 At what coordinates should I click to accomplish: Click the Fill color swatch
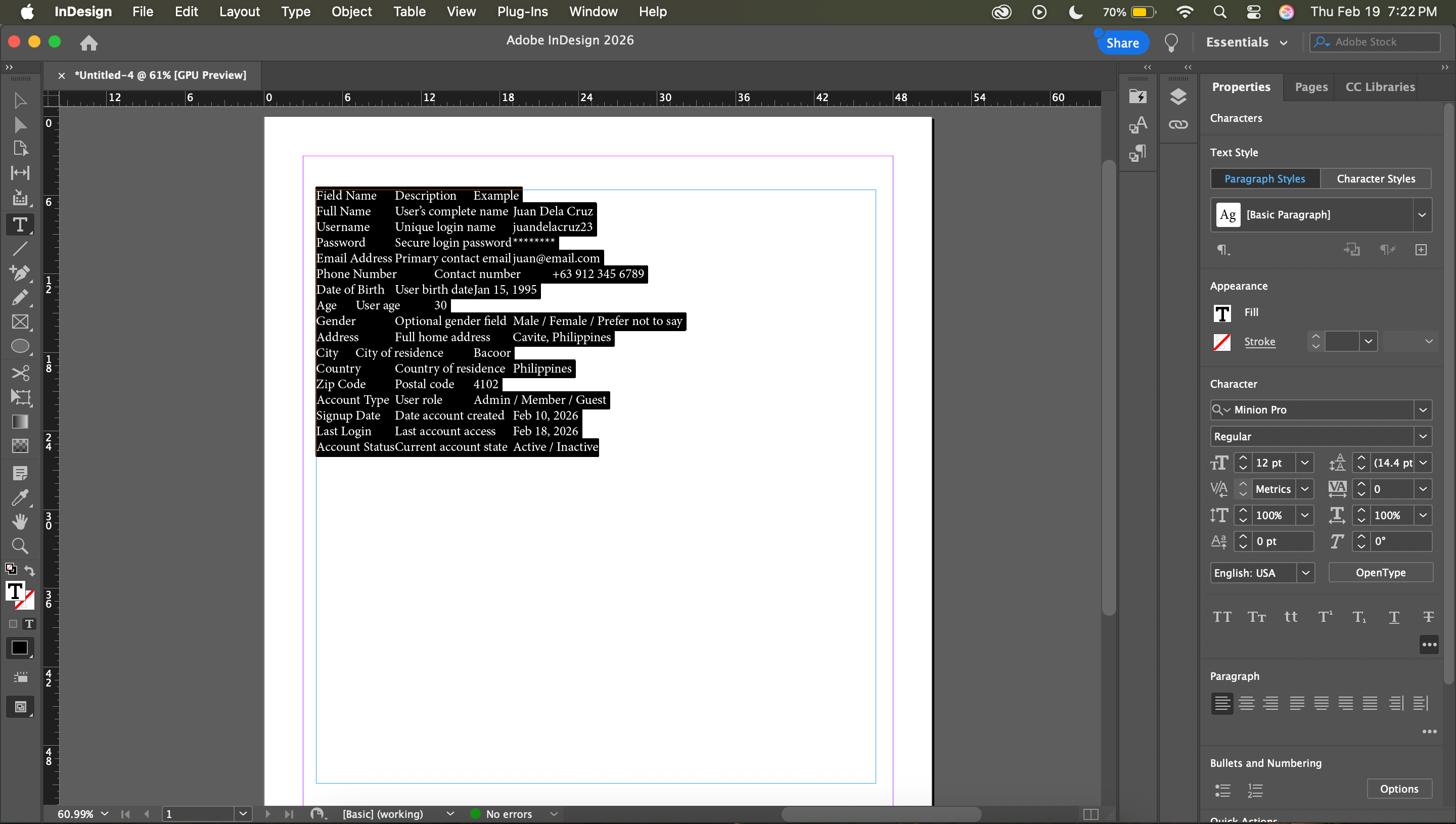tap(1222, 312)
